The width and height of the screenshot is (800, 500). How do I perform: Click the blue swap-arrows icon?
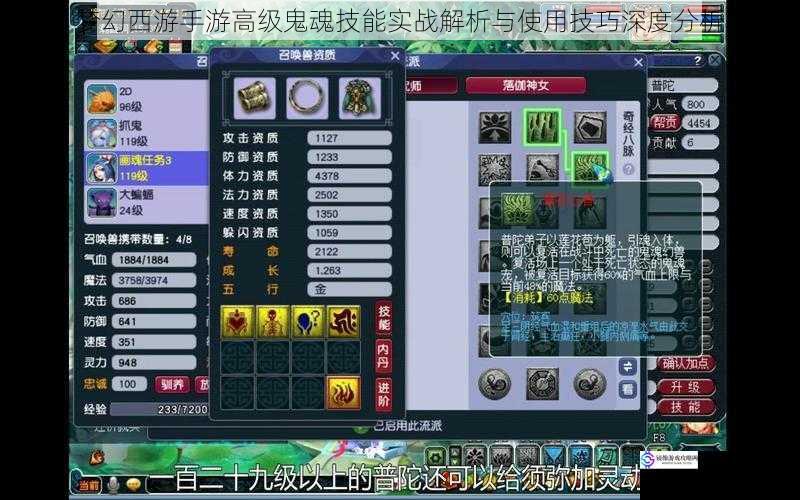628,367
